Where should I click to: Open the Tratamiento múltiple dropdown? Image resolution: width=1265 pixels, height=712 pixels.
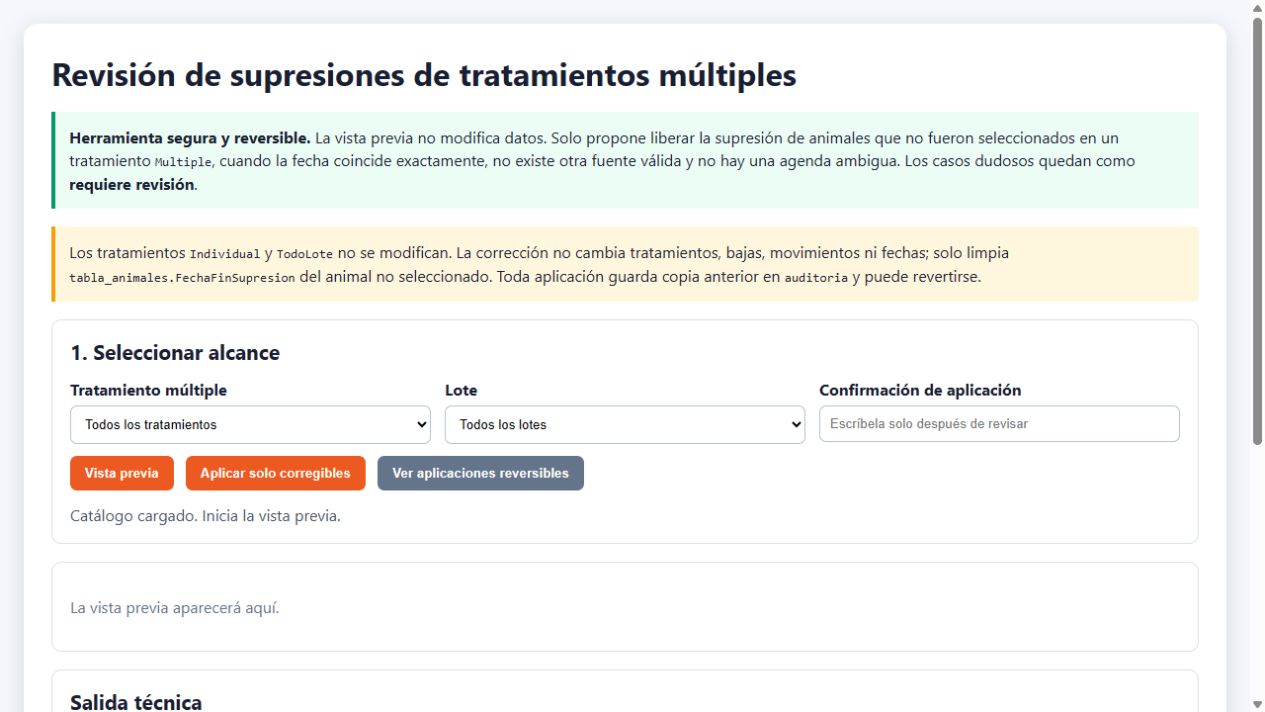[250, 424]
